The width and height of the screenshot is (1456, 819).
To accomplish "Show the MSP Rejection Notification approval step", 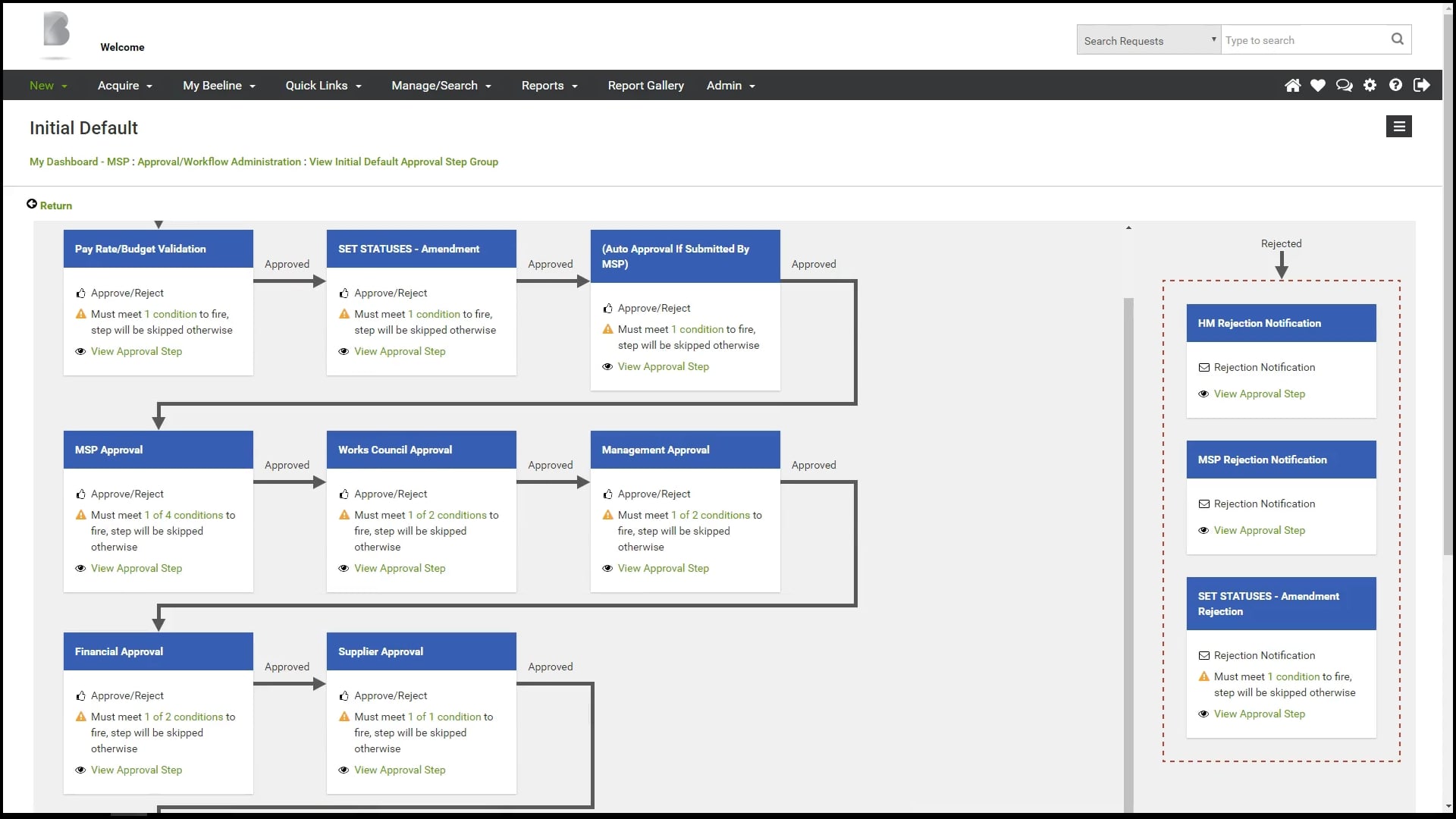I will click(x=1259, y=529).
